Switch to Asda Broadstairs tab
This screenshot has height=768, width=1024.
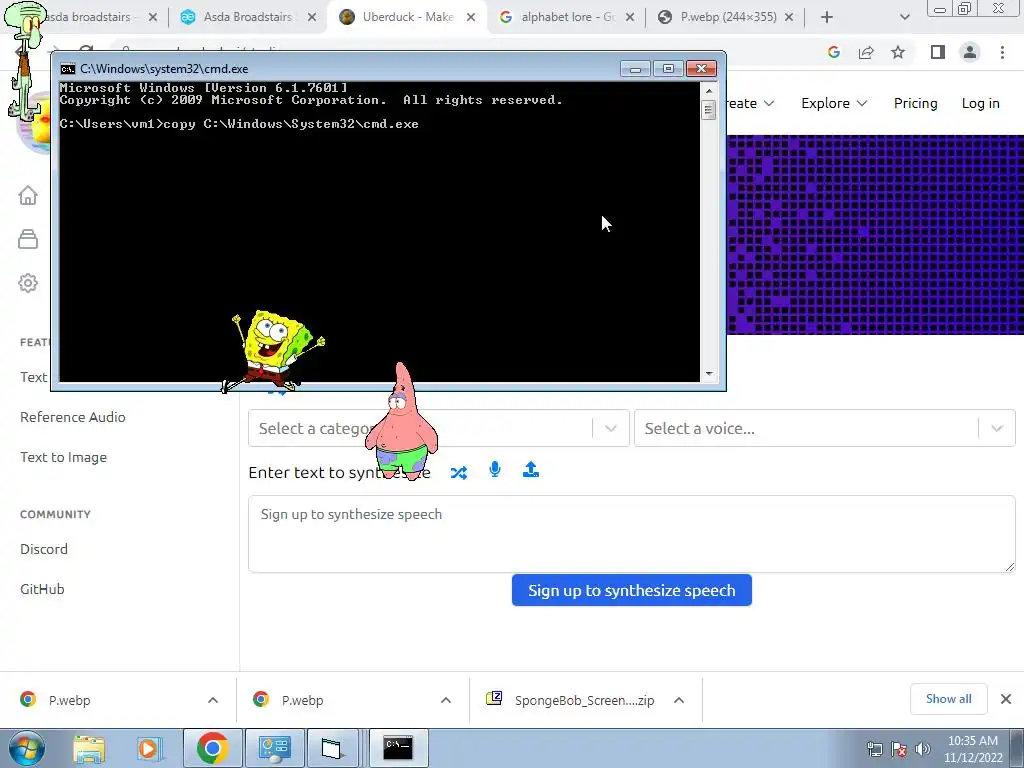tap(248, 17)
